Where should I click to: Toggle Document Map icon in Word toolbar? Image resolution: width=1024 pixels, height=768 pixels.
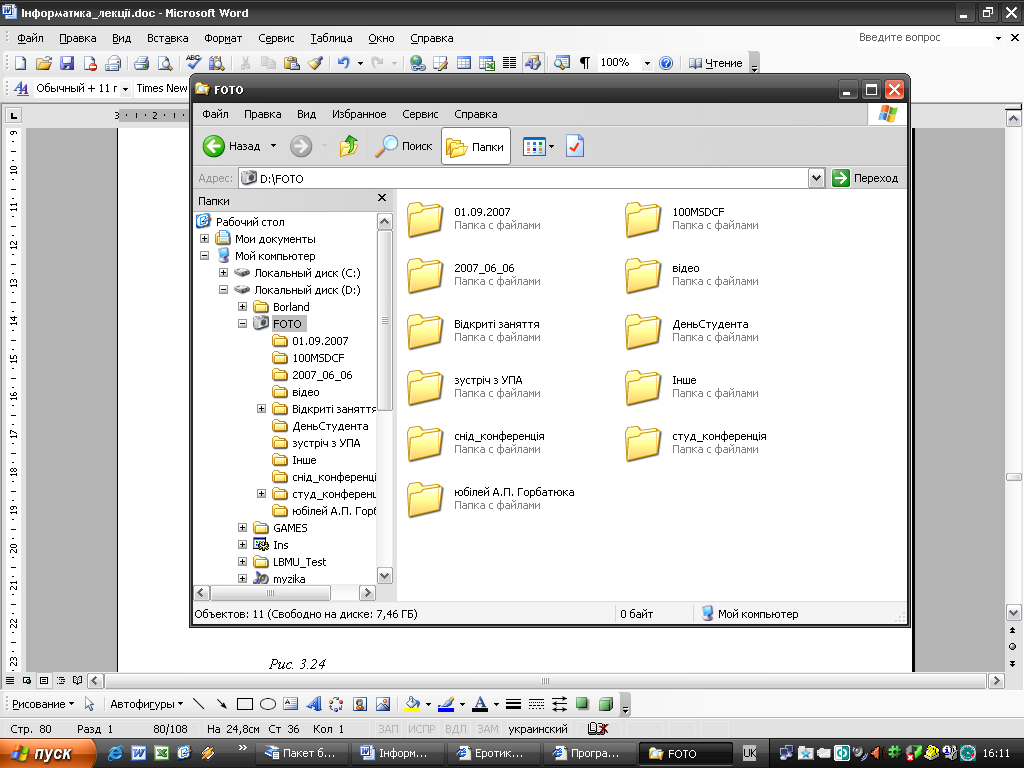pyautogui.click(x=562, y=63)
